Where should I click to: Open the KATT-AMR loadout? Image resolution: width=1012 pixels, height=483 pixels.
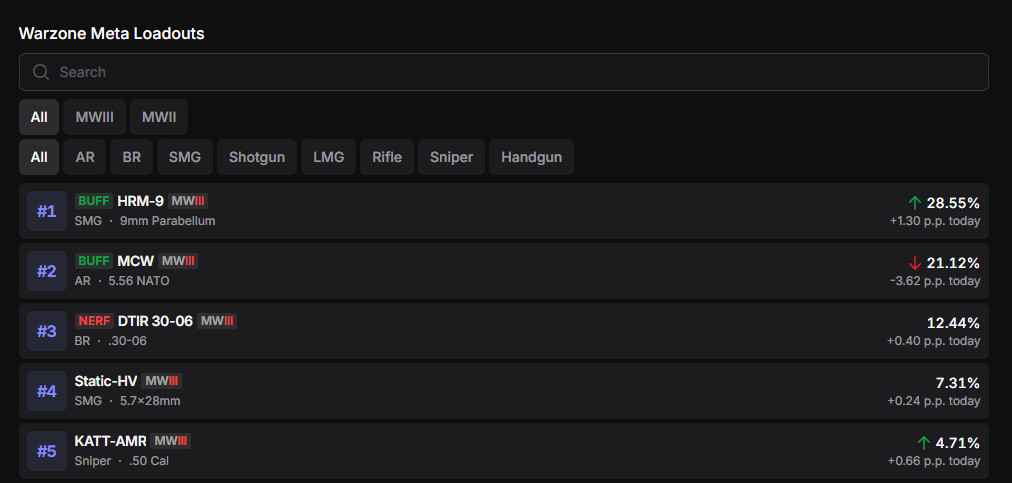[500, 451]
